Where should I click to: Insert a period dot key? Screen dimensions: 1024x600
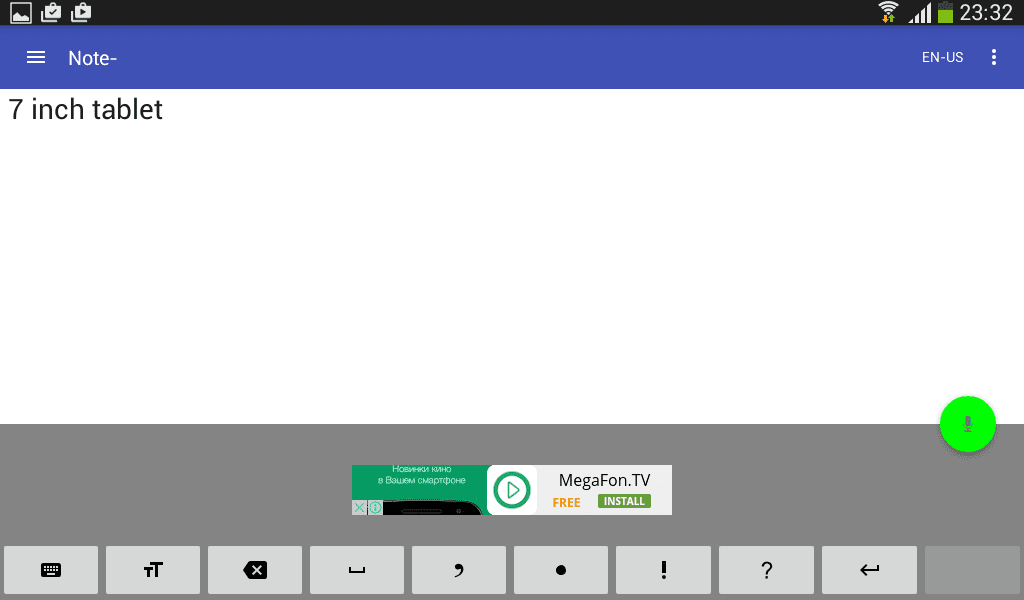tap(561, 570)
